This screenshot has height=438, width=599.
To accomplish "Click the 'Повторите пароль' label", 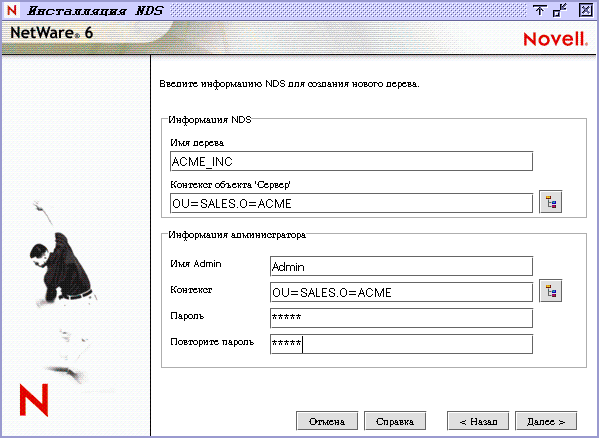I will [212, 342].
